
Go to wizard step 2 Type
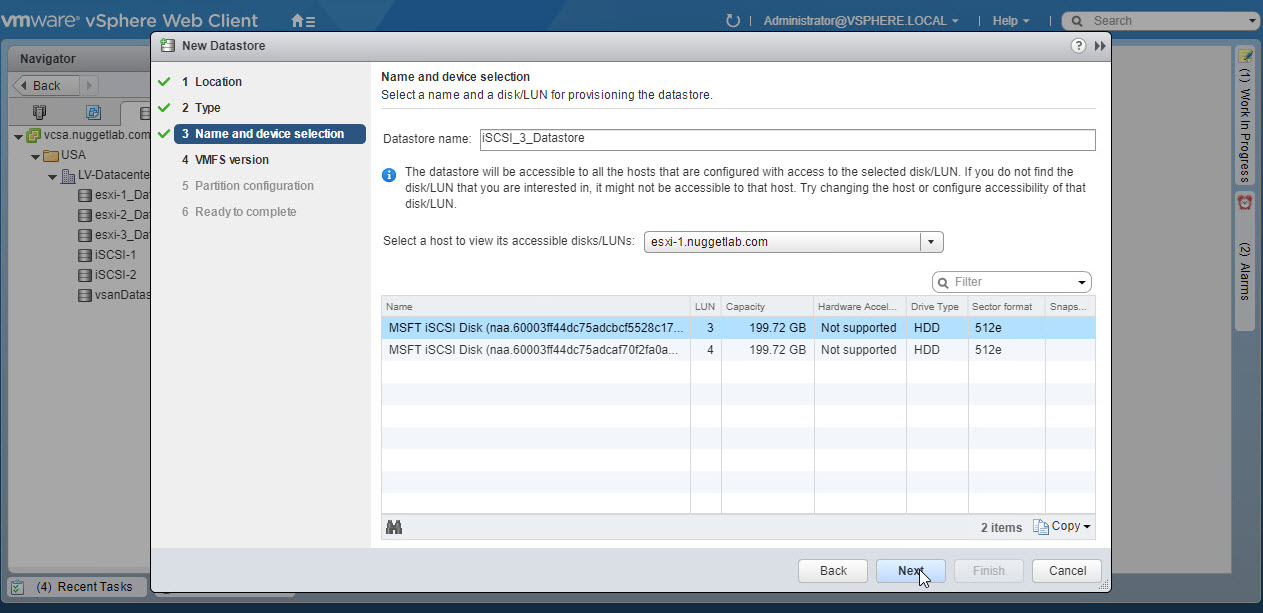click(x=207, y=108)
